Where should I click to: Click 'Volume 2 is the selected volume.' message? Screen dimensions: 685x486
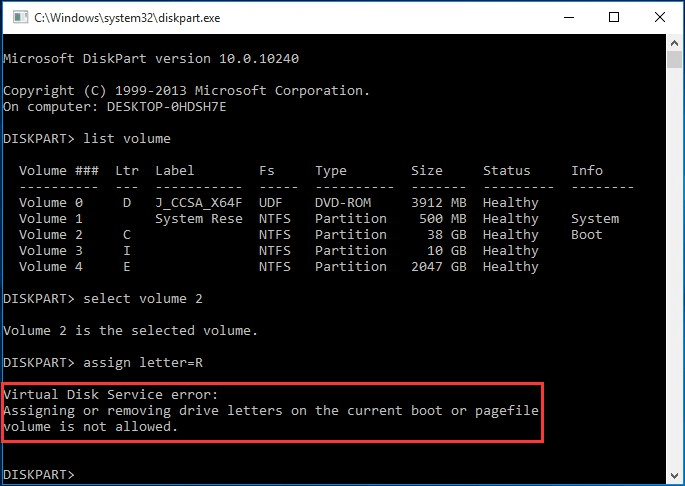tap(131, 331)
